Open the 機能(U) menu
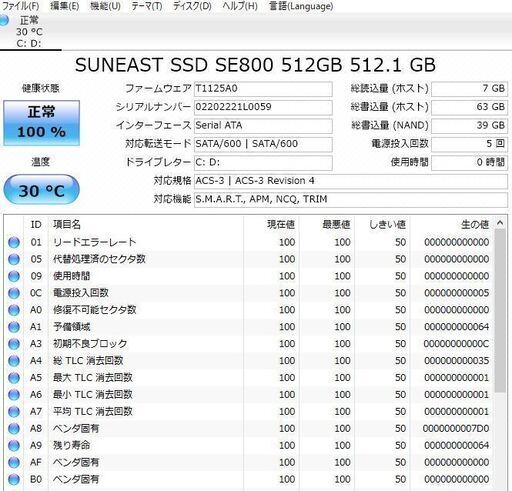The width and height of the screenshot is (512, 491). [x=105, y=6]
